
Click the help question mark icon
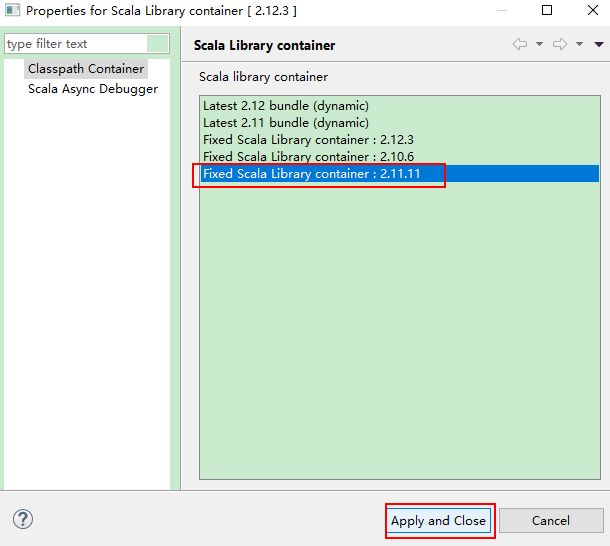pos(23,519)
